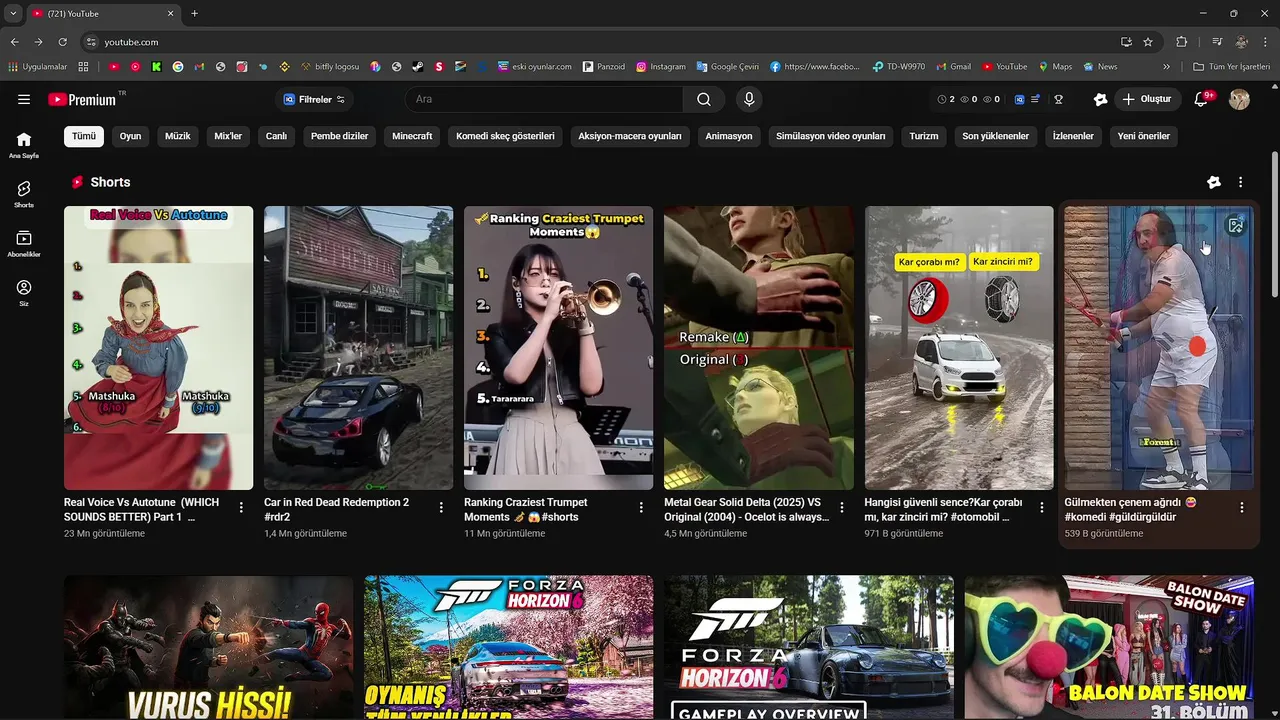Open the notifications bell
The width and height of the screenshot is (1280, 720).
coord(1202,99)
